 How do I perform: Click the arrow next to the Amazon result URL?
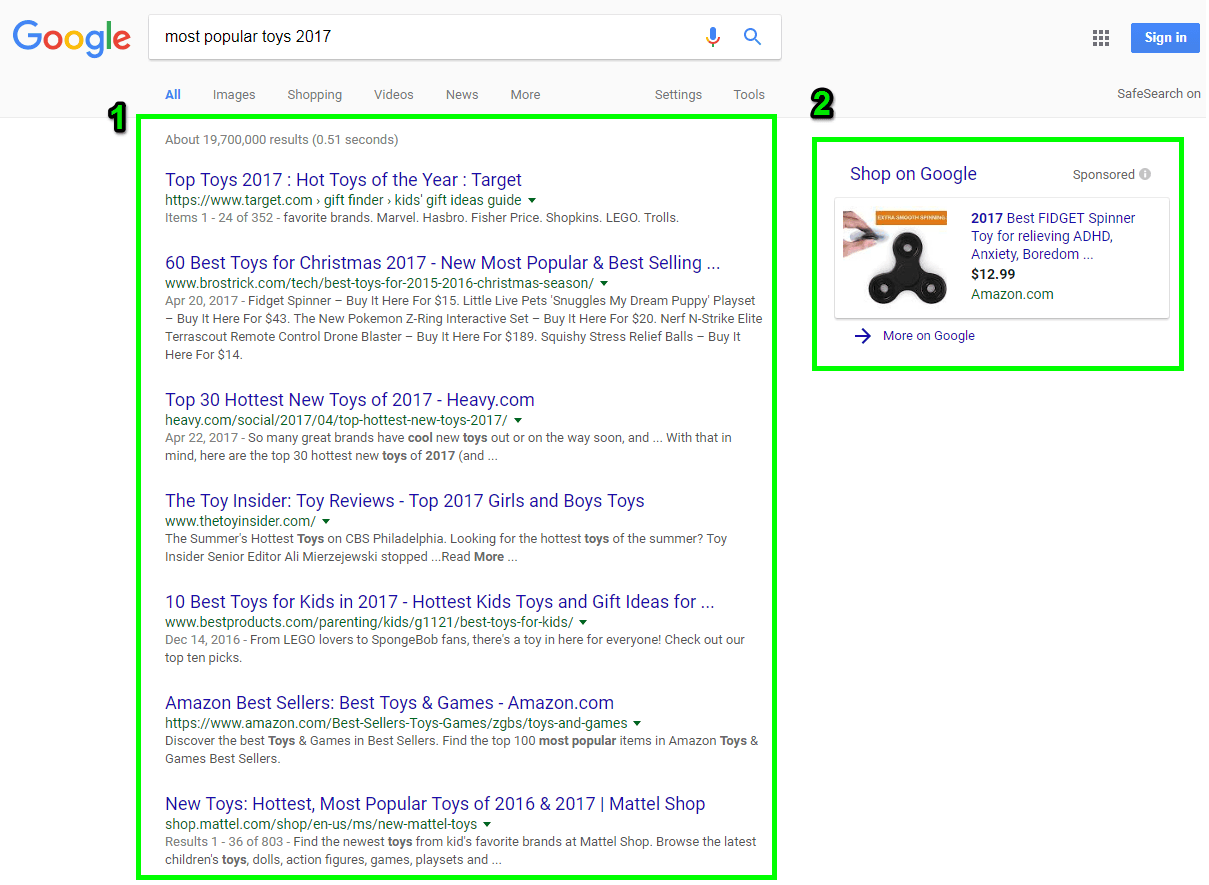[x=637, y=722]
